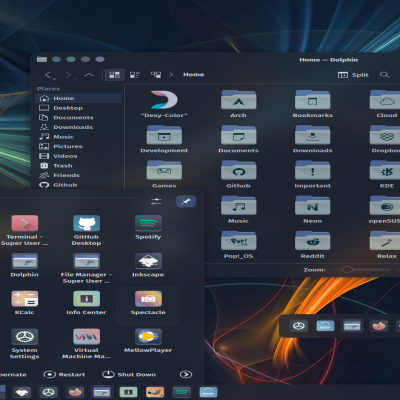Launch File Manager - Super User from launcher
Image resolution: width=400 pixels, height=400 pixels.
coord(86,268)
